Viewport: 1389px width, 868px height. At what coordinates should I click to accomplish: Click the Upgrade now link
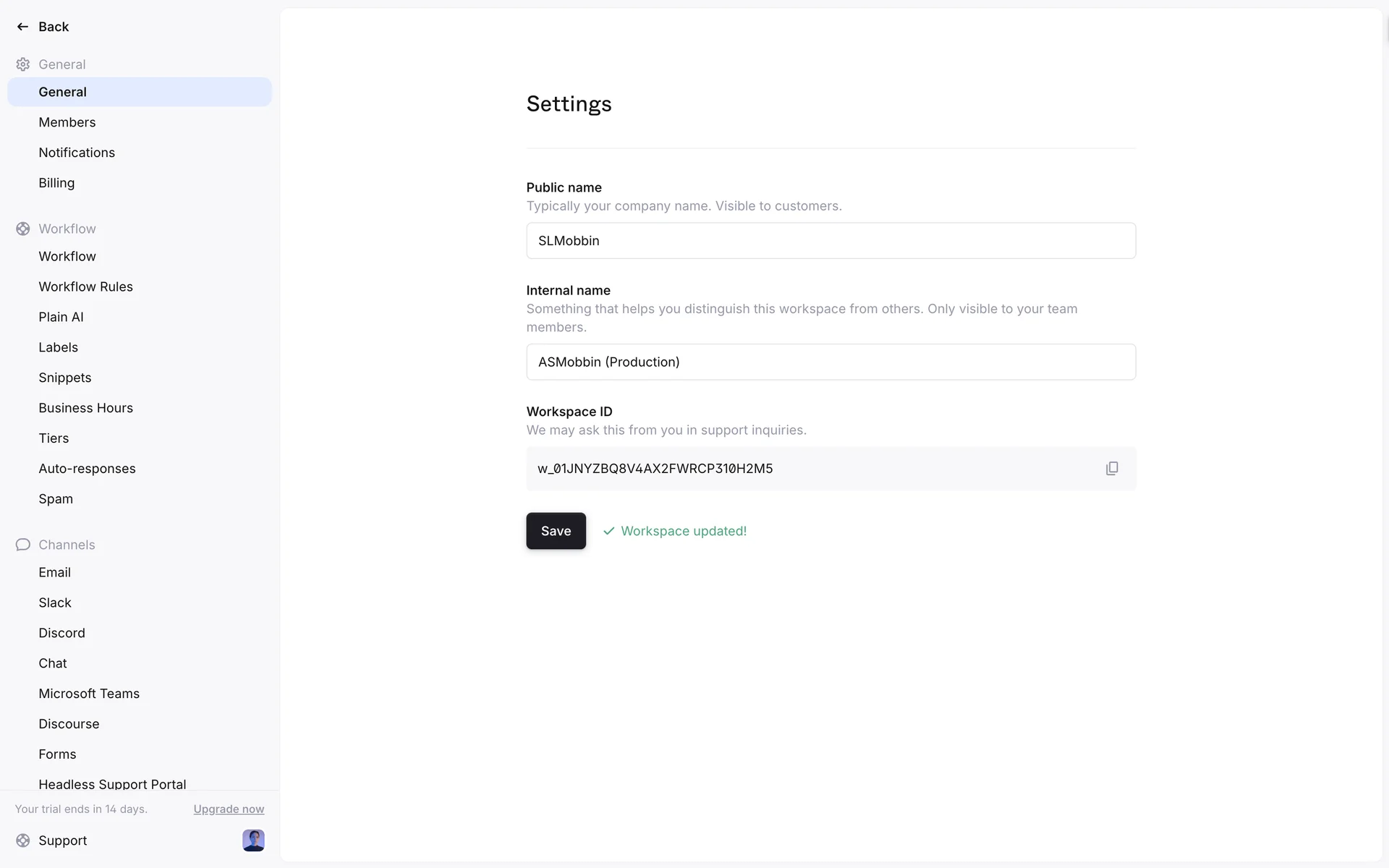[x=229, y=809]
